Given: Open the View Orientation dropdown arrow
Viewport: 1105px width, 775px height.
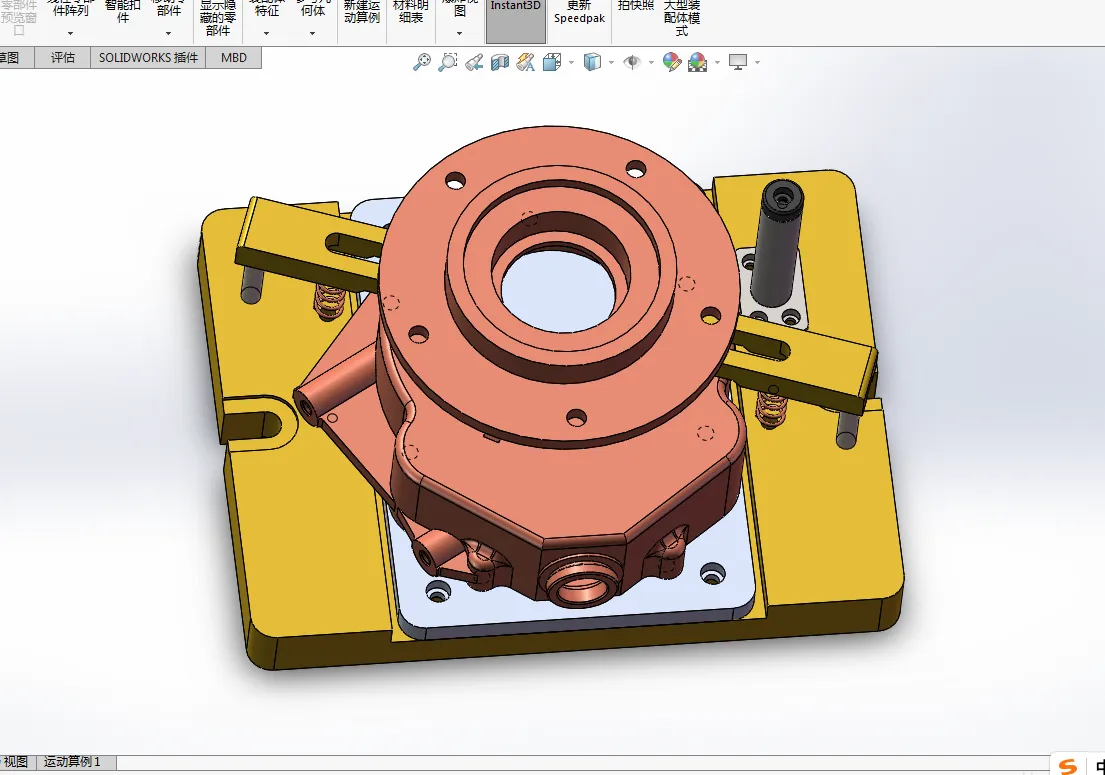Looking at the screenshot, I should coord(571,63).
